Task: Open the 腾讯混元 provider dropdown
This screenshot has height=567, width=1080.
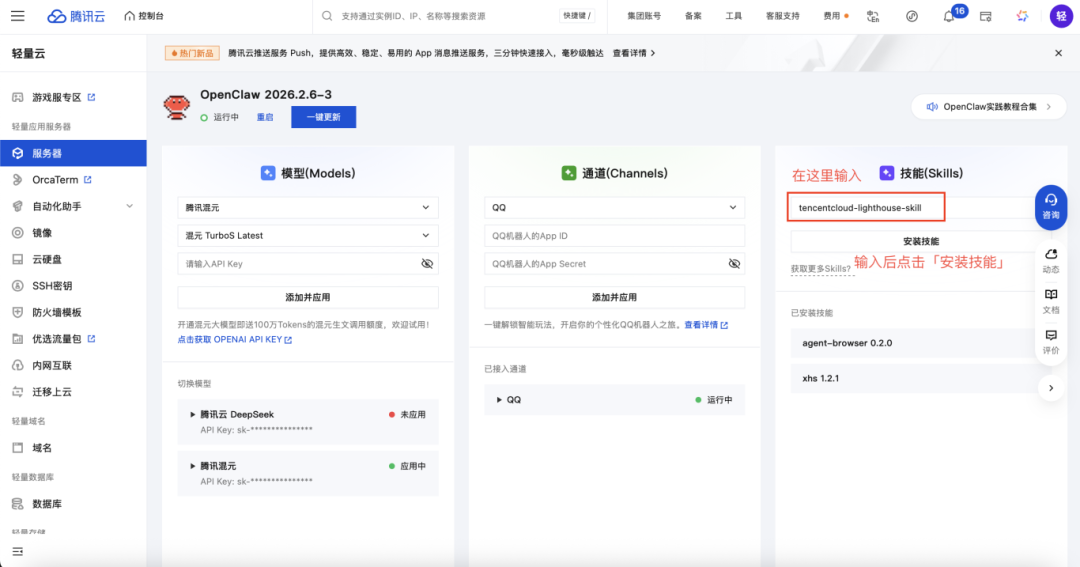Action: [308, 207]
